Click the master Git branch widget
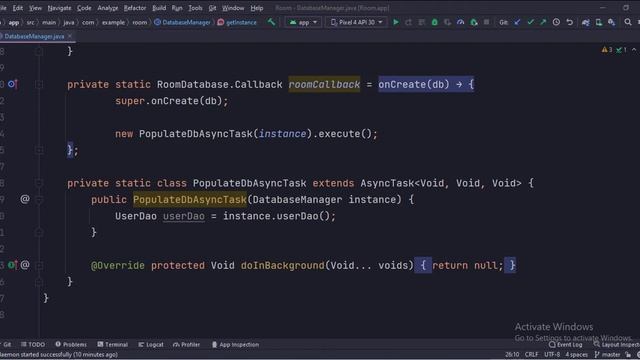Image resolution: width=640 pixels, height=360 pixels. [607, 355]
